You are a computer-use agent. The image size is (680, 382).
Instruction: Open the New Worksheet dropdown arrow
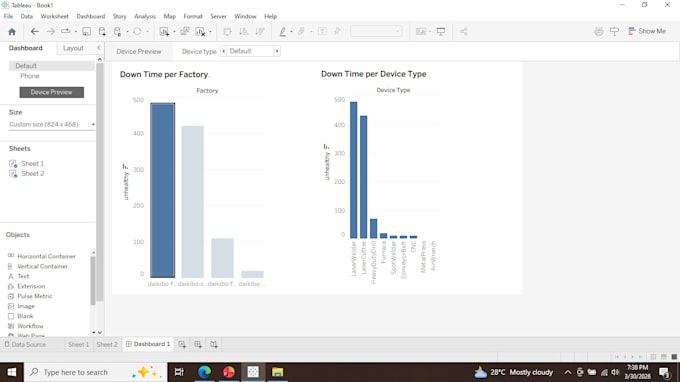[x=174, y=32]
